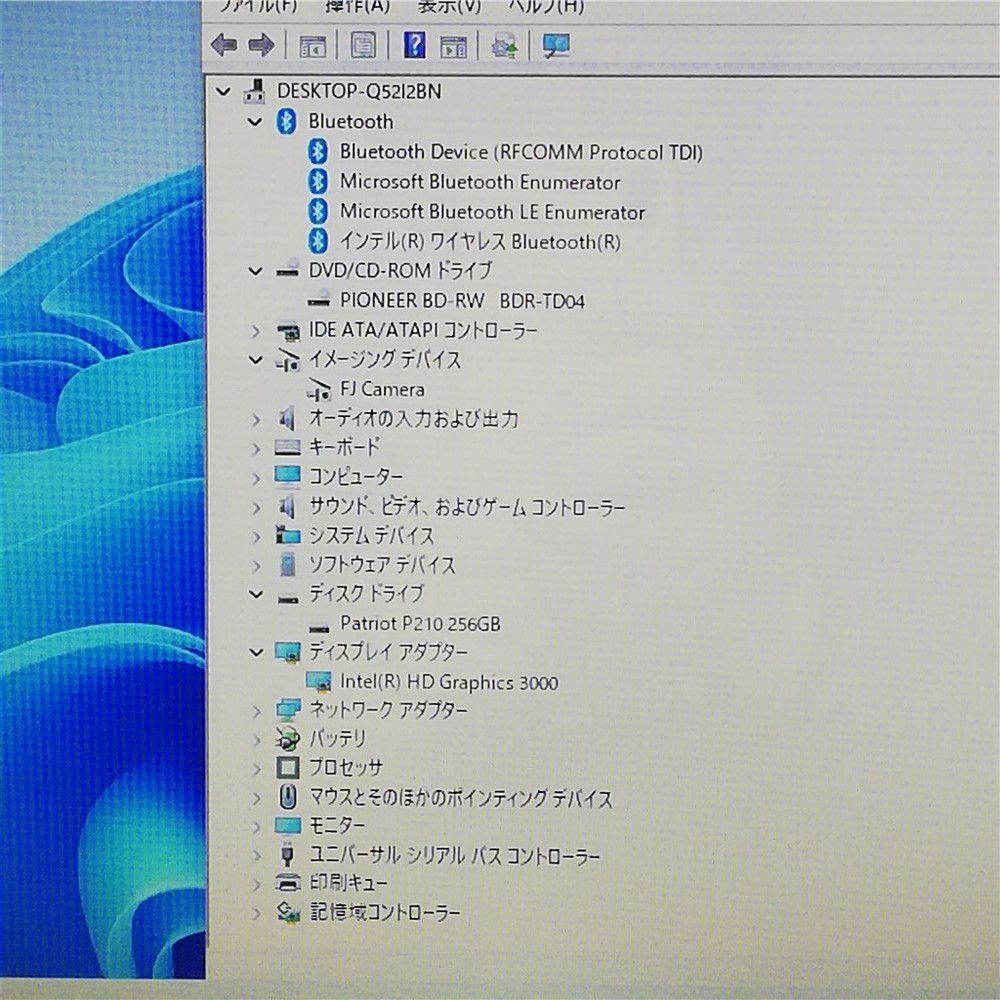Click the ソフトウェア デバイス icon

point(288,564)
